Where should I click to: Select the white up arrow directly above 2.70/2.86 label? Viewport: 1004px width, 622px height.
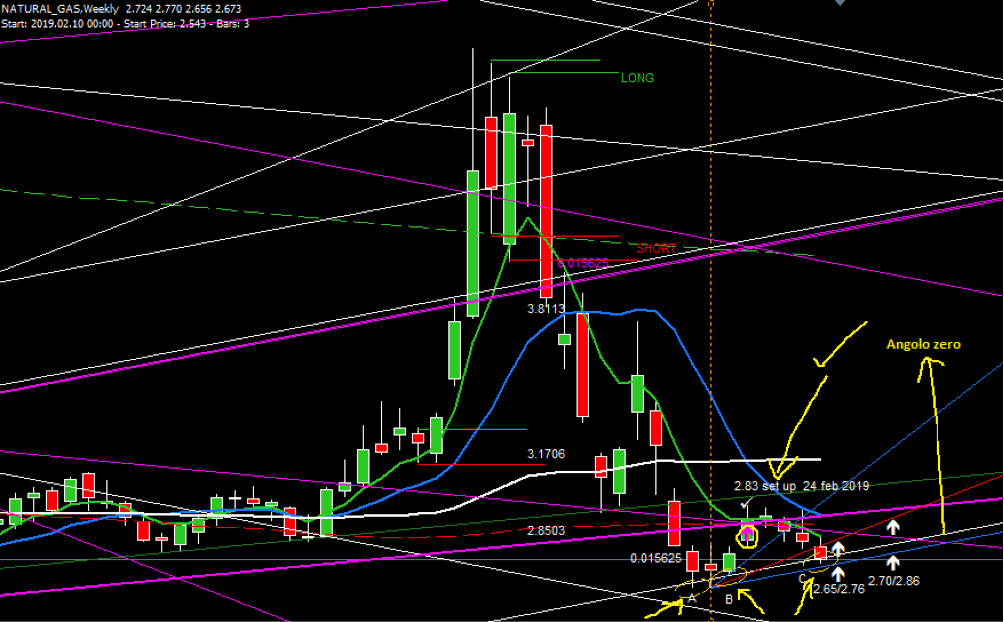tap(893, 562)
